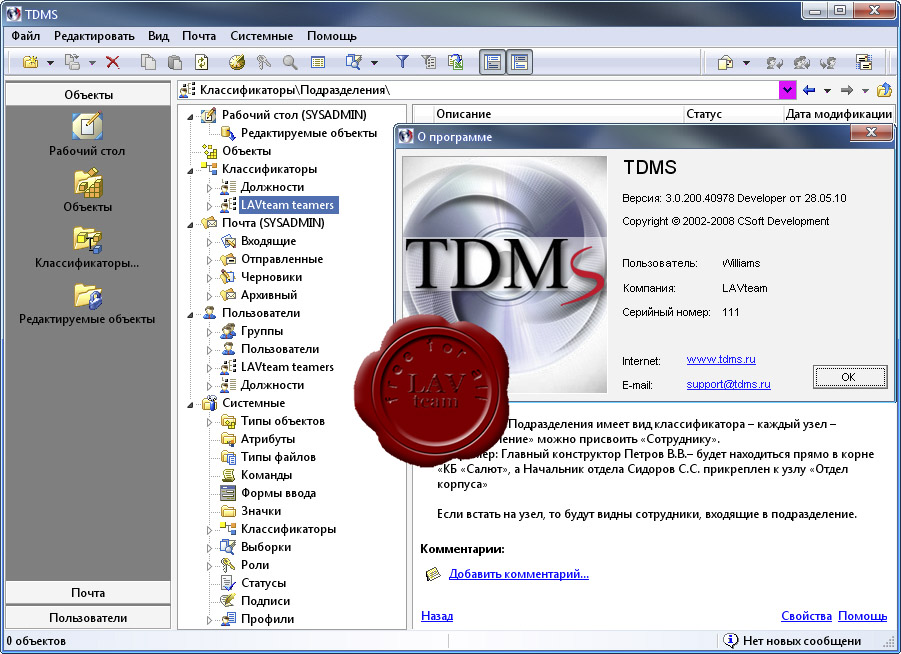Viewport: 901px width, 654px height.
Task: Open the Файл menu
Action: 25,36
